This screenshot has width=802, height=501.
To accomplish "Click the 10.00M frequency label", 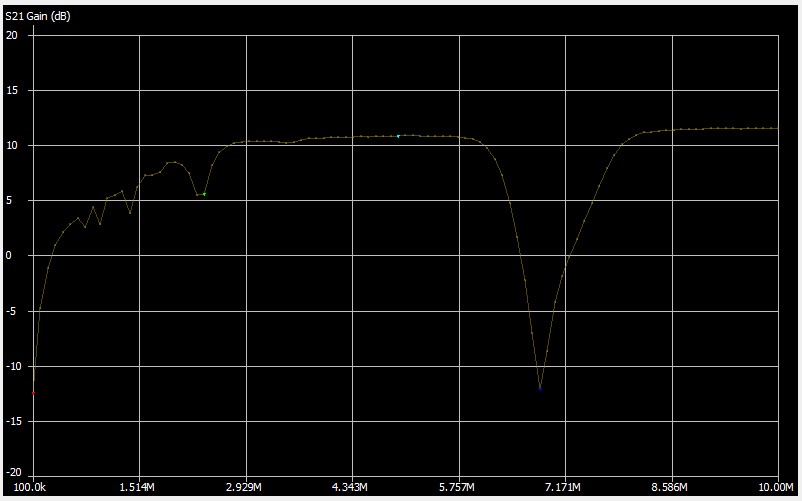I will [x=776, y=487].
